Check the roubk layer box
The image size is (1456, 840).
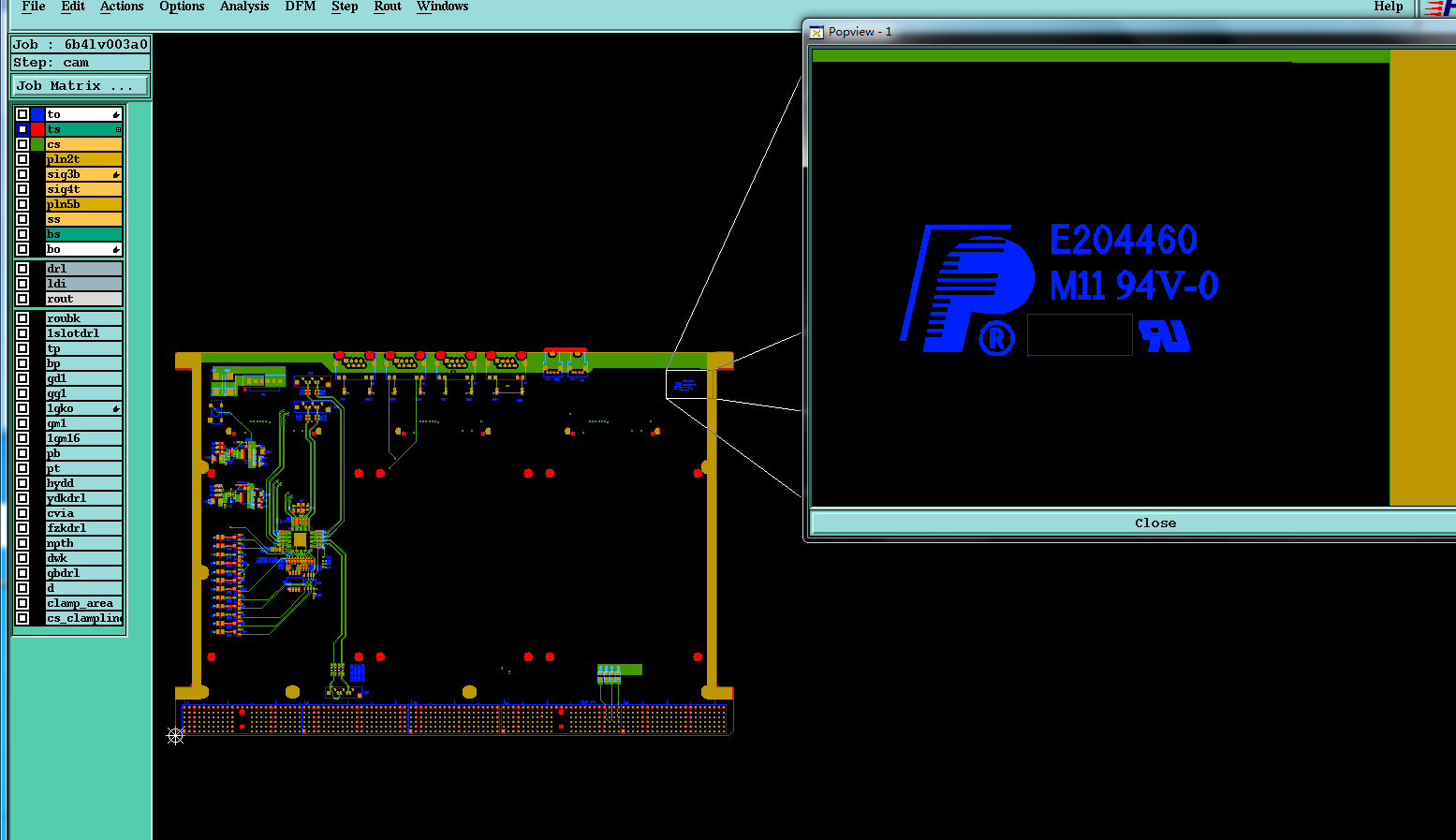22,318
